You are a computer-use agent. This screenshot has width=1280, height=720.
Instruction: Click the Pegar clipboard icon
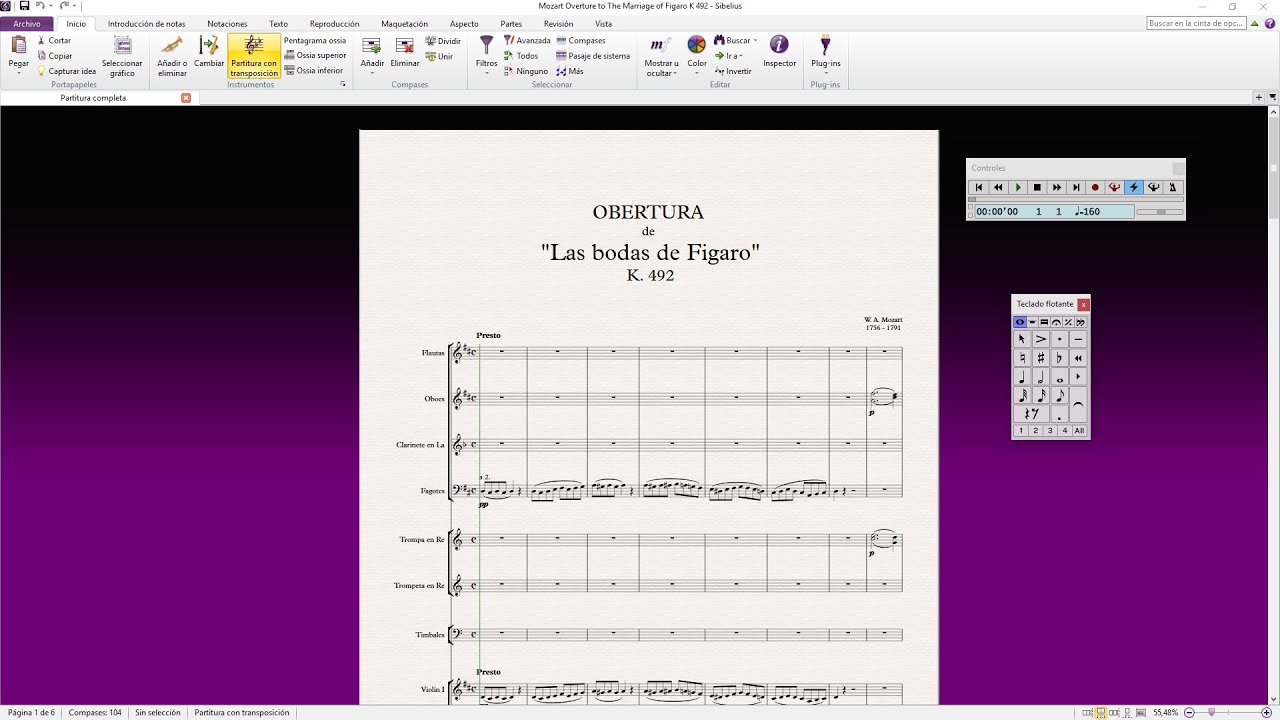pyautogui.click(x=19, y=45)
